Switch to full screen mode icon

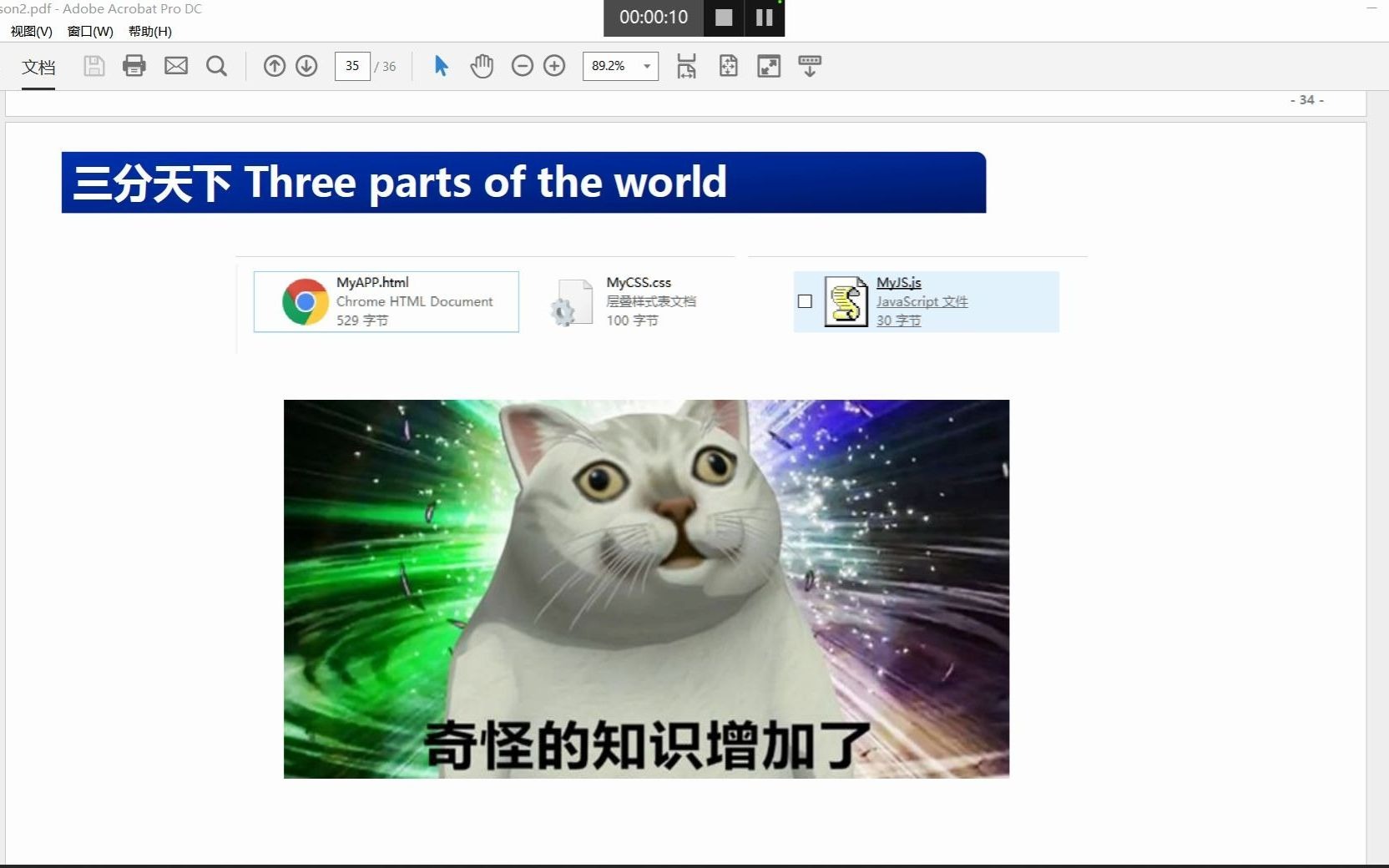pos(769,66)
